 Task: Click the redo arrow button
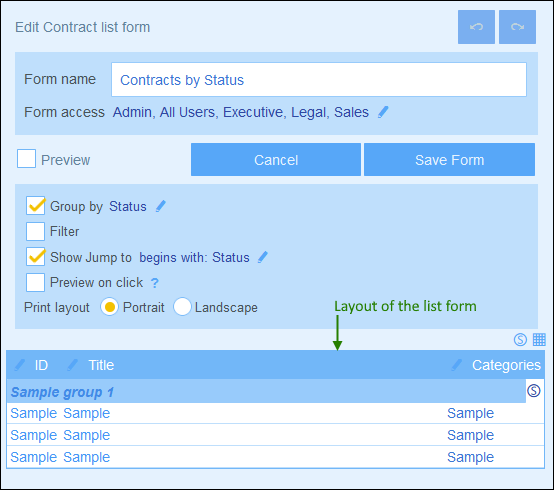pos(517,27)
